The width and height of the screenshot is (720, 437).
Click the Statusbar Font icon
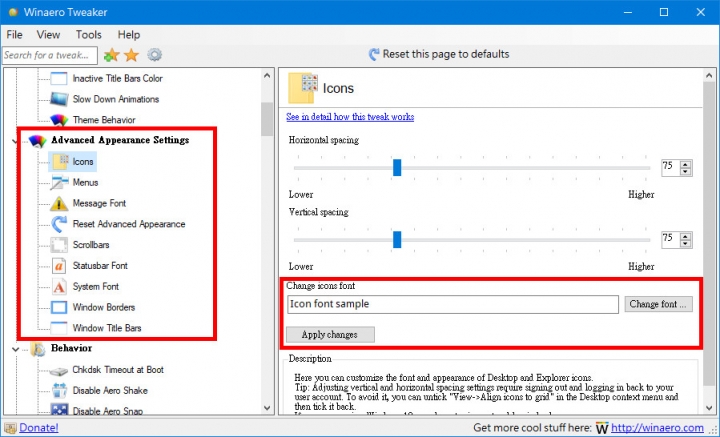[x=59, y=266]
